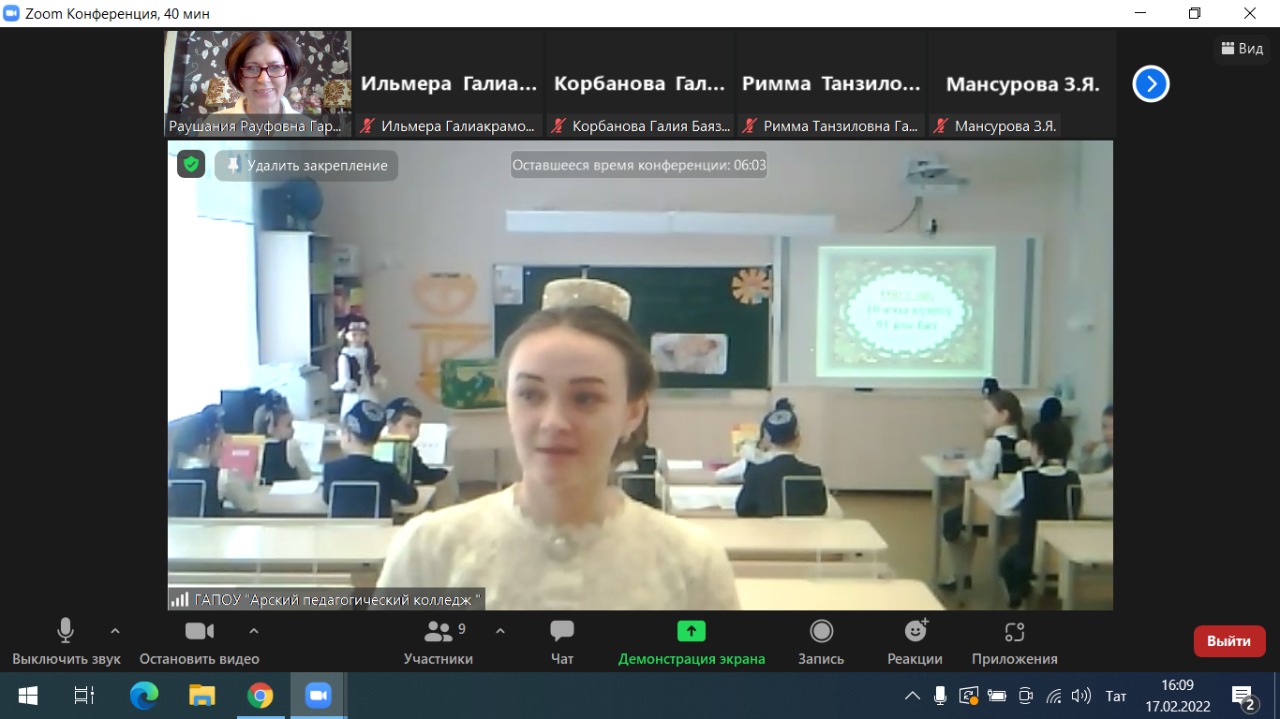Open the Вид view layout menu
Image resolution: width=1280 pixels, height=719 pixels.
[1241, 48]
